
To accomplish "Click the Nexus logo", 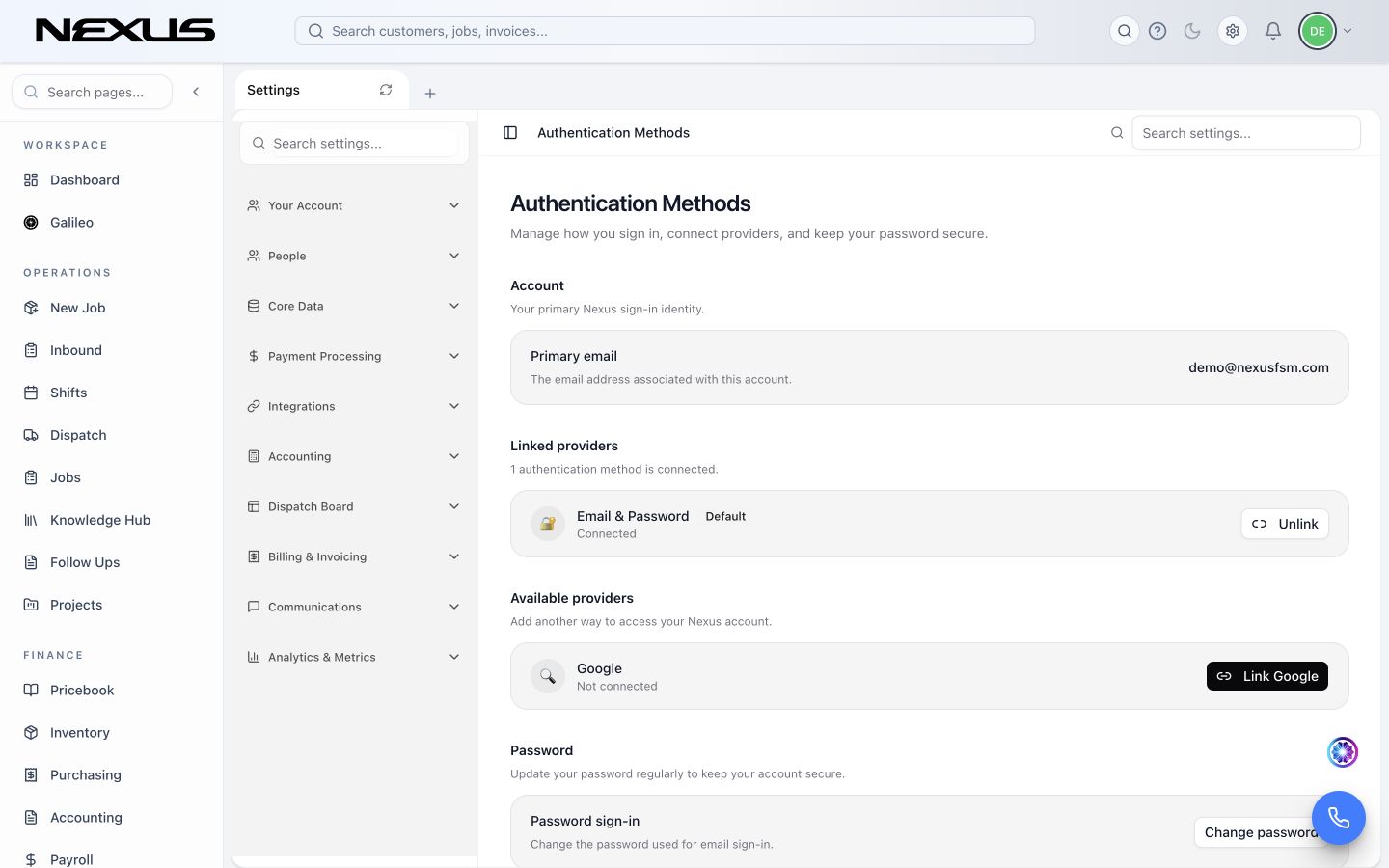I will coord(125,31).
